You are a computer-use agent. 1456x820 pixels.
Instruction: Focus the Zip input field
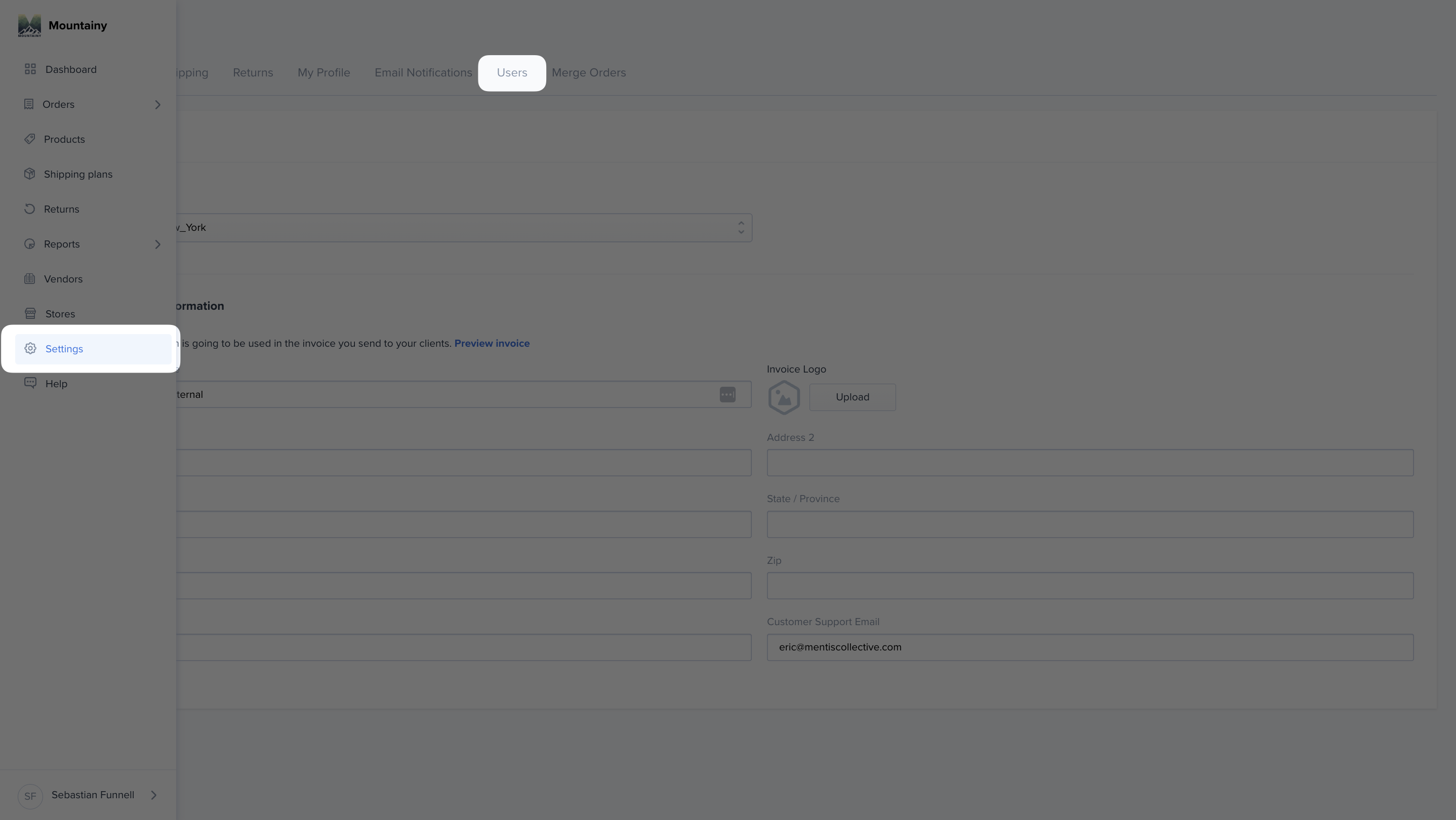tap(1090, 586)
